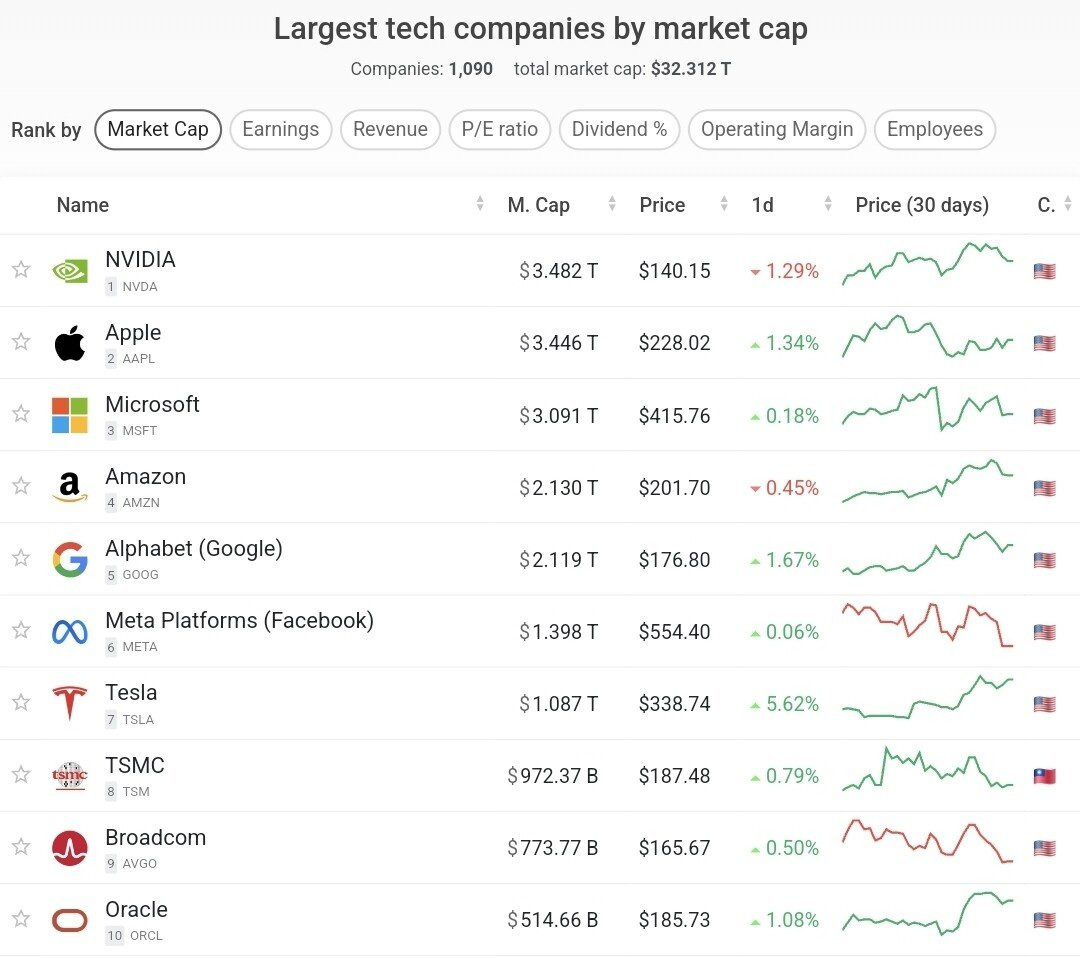Toggle favorite star for Tesla
Viewport: 1080px width, 958px height.
(21, 703)
